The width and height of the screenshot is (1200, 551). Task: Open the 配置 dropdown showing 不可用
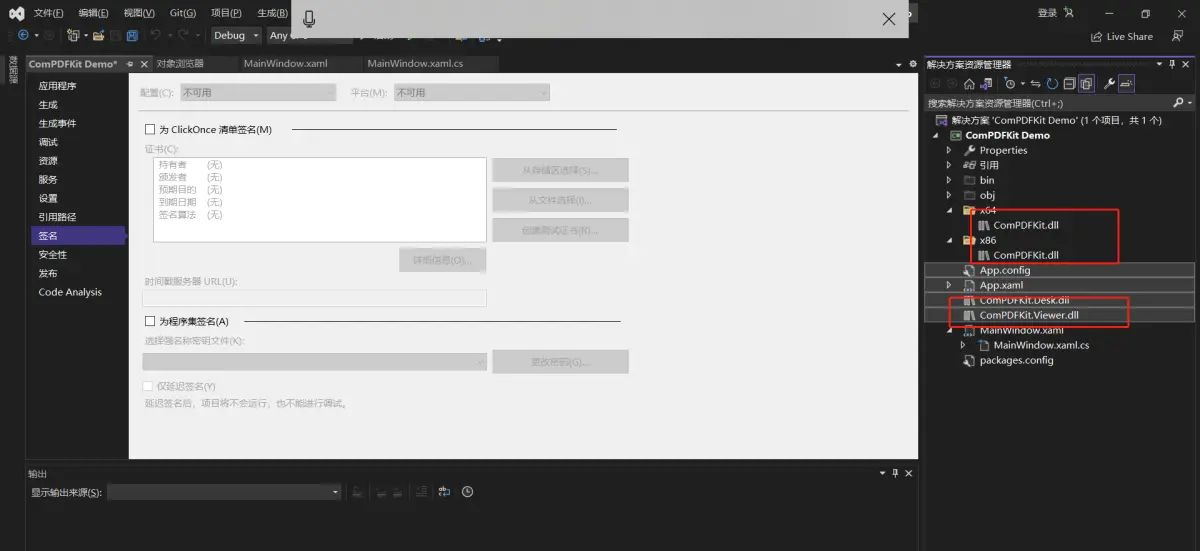pyautogui.click(x=258, y=92)
